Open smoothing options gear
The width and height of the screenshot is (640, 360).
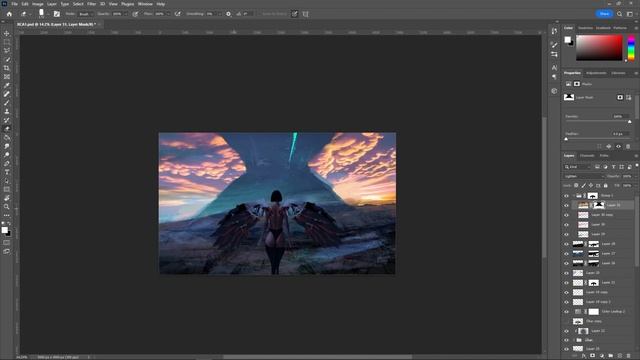tap(228, 14)
